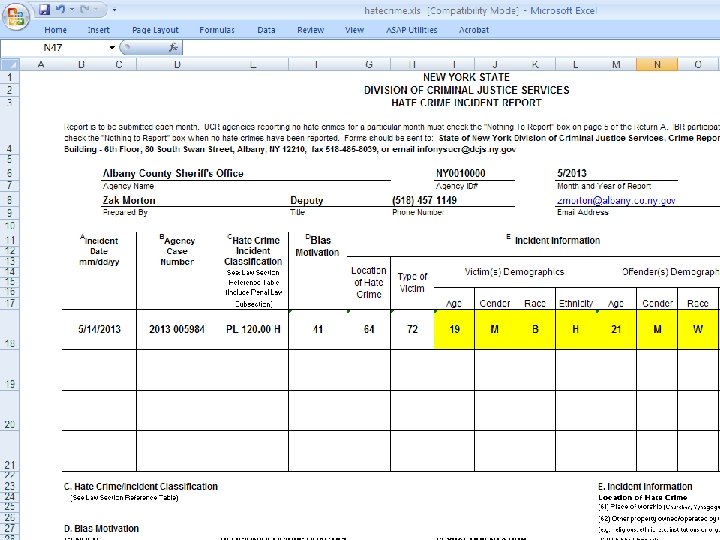720x540 pixels.
Task: Open the zmorton@albany email link
Action: (616, 200)
